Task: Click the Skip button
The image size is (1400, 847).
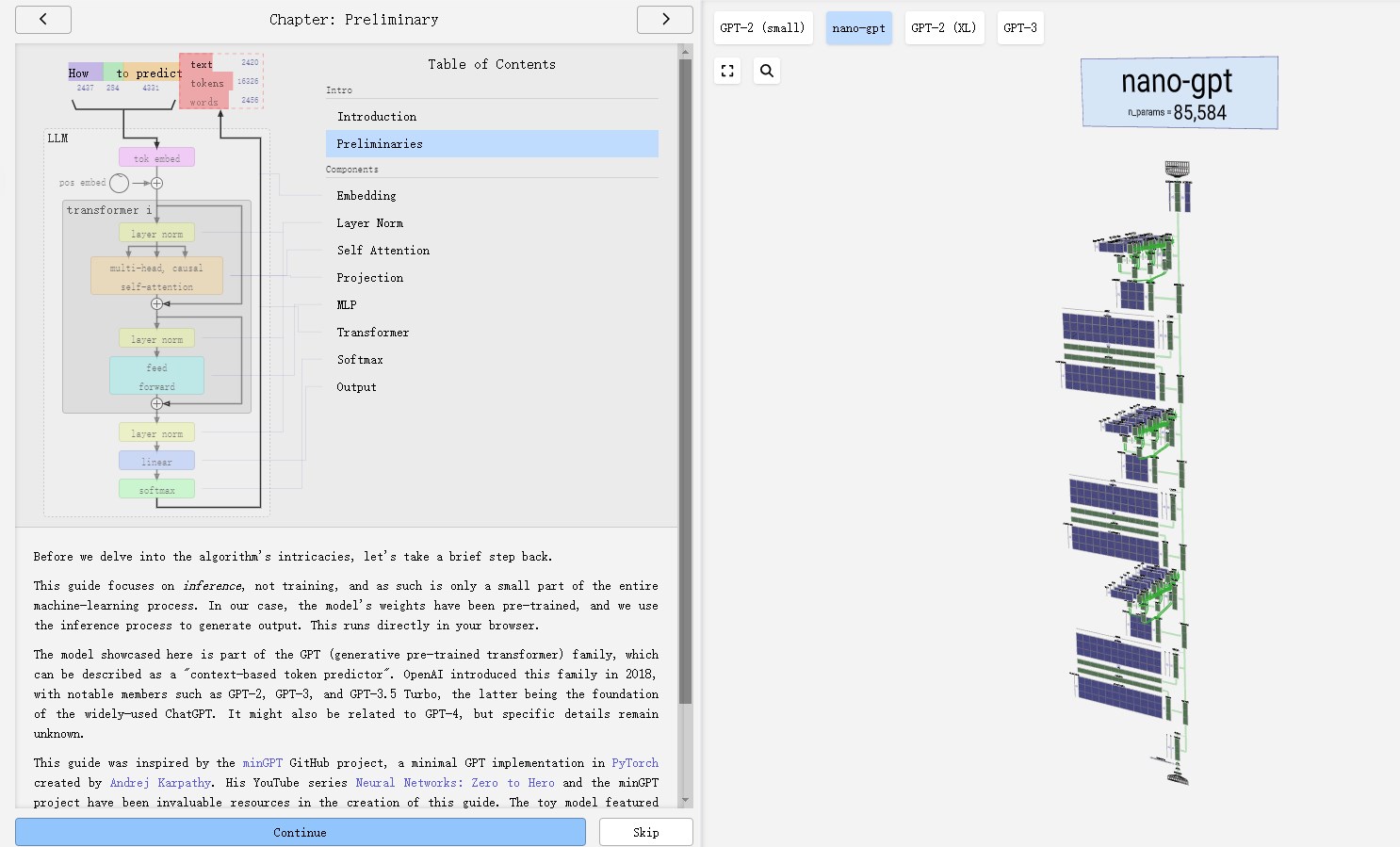Action: 646,832
